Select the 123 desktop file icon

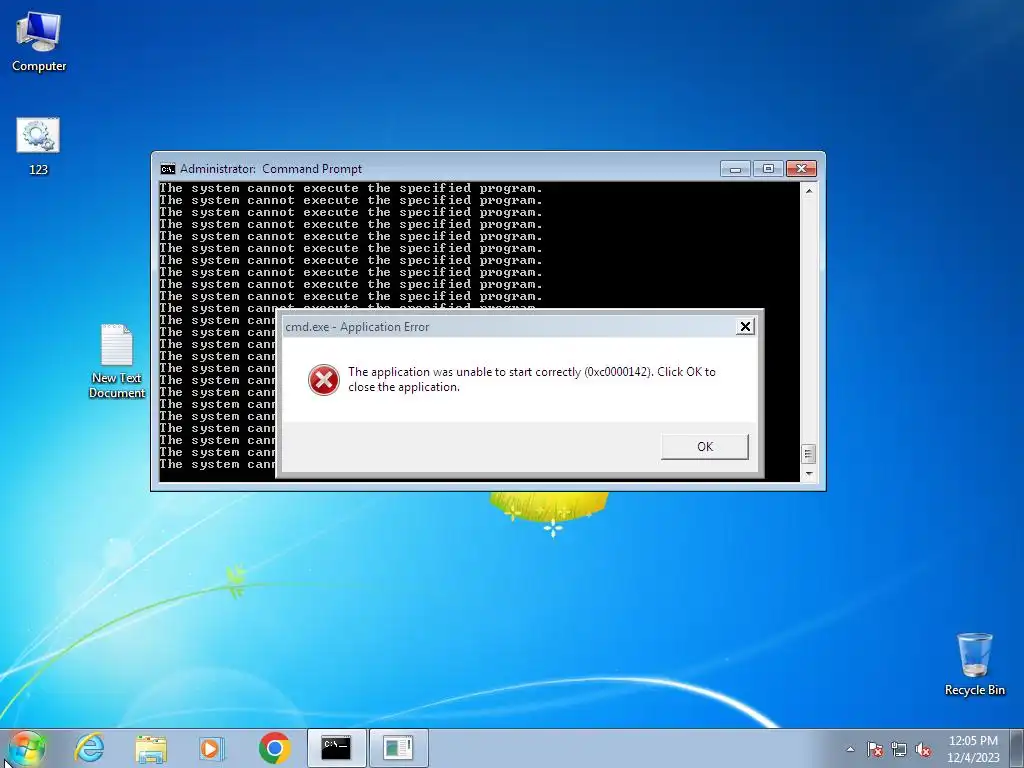39,146
